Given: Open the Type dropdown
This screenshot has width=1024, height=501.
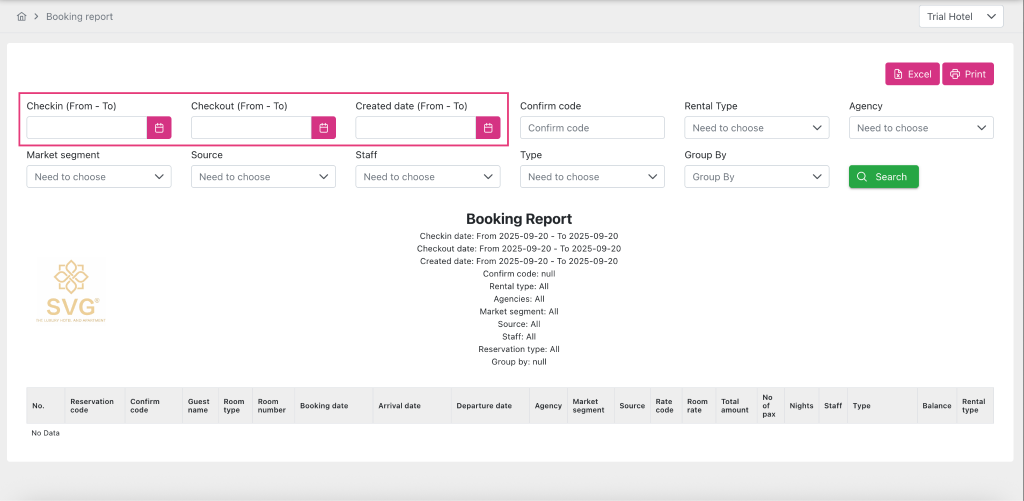Looking at the screenshot, I should coord(592,177).
